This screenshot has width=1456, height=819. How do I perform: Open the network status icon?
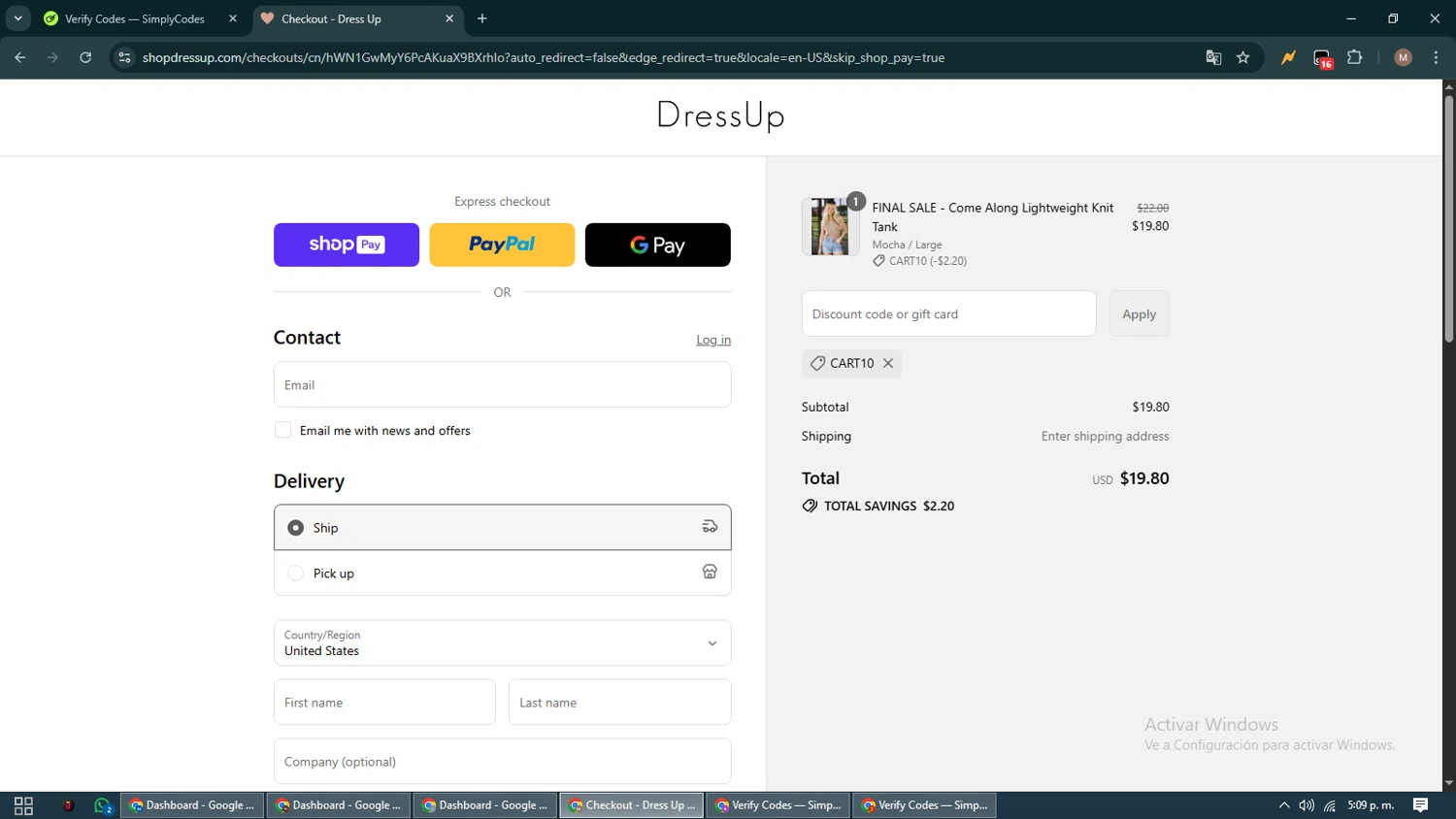click(1330, 805)
